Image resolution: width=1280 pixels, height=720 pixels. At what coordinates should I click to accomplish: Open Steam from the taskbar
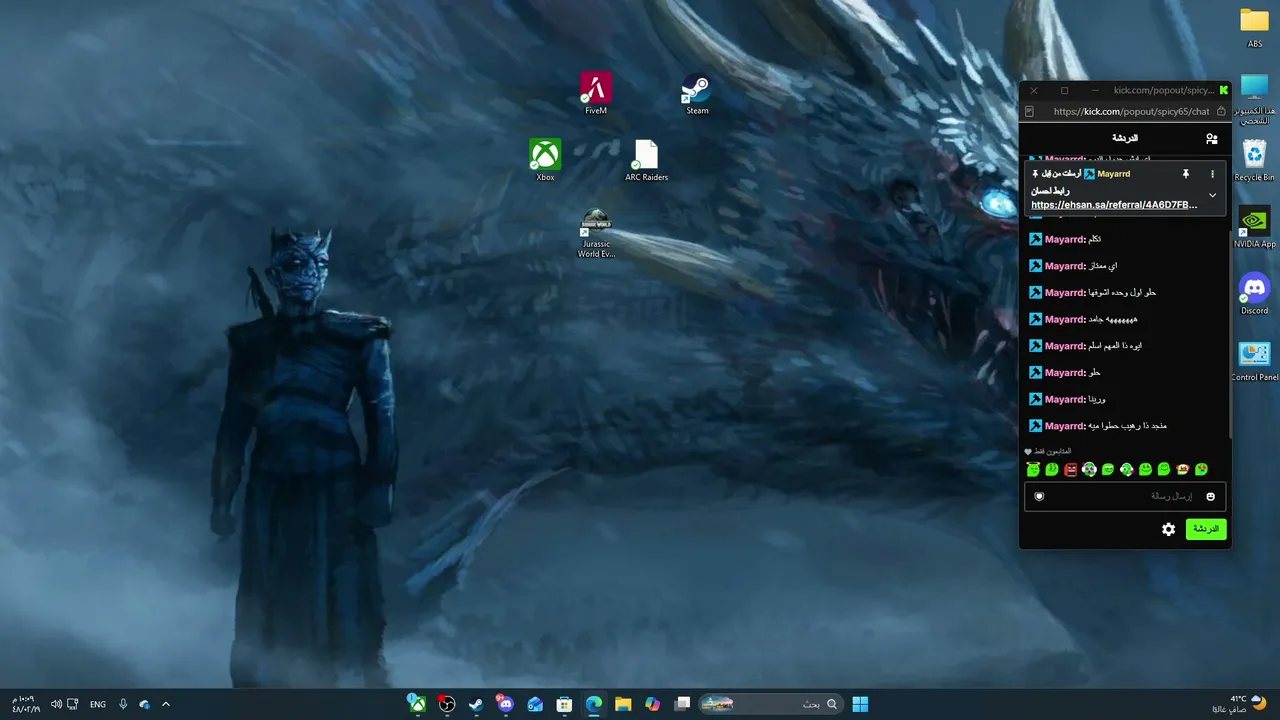476,704
